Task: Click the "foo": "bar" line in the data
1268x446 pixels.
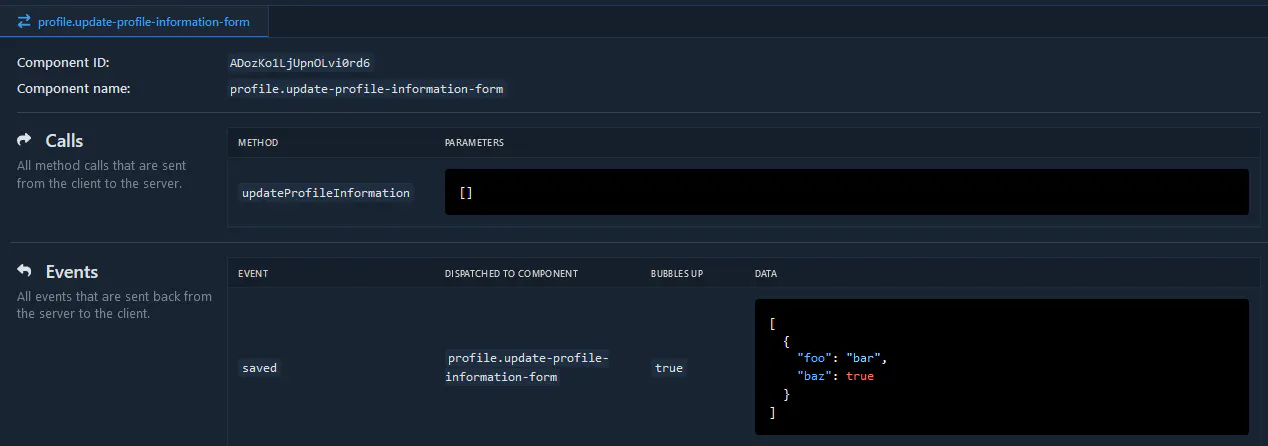Action: tap(842, 358)
